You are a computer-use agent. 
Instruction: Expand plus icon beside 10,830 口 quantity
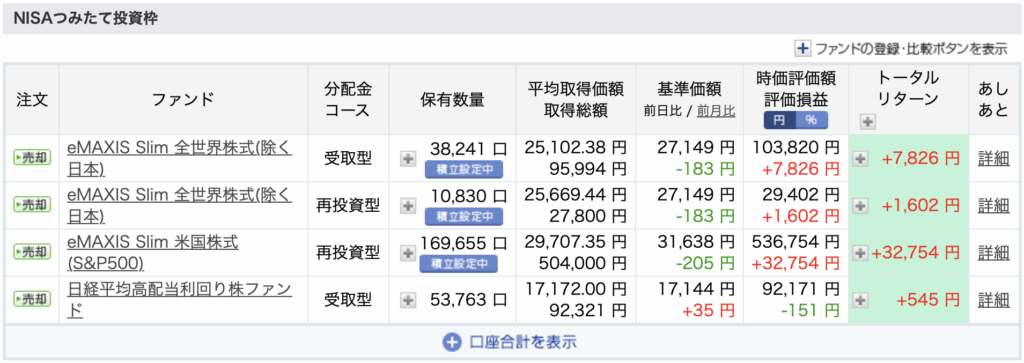pyautogui.click(x=408, y=205)
